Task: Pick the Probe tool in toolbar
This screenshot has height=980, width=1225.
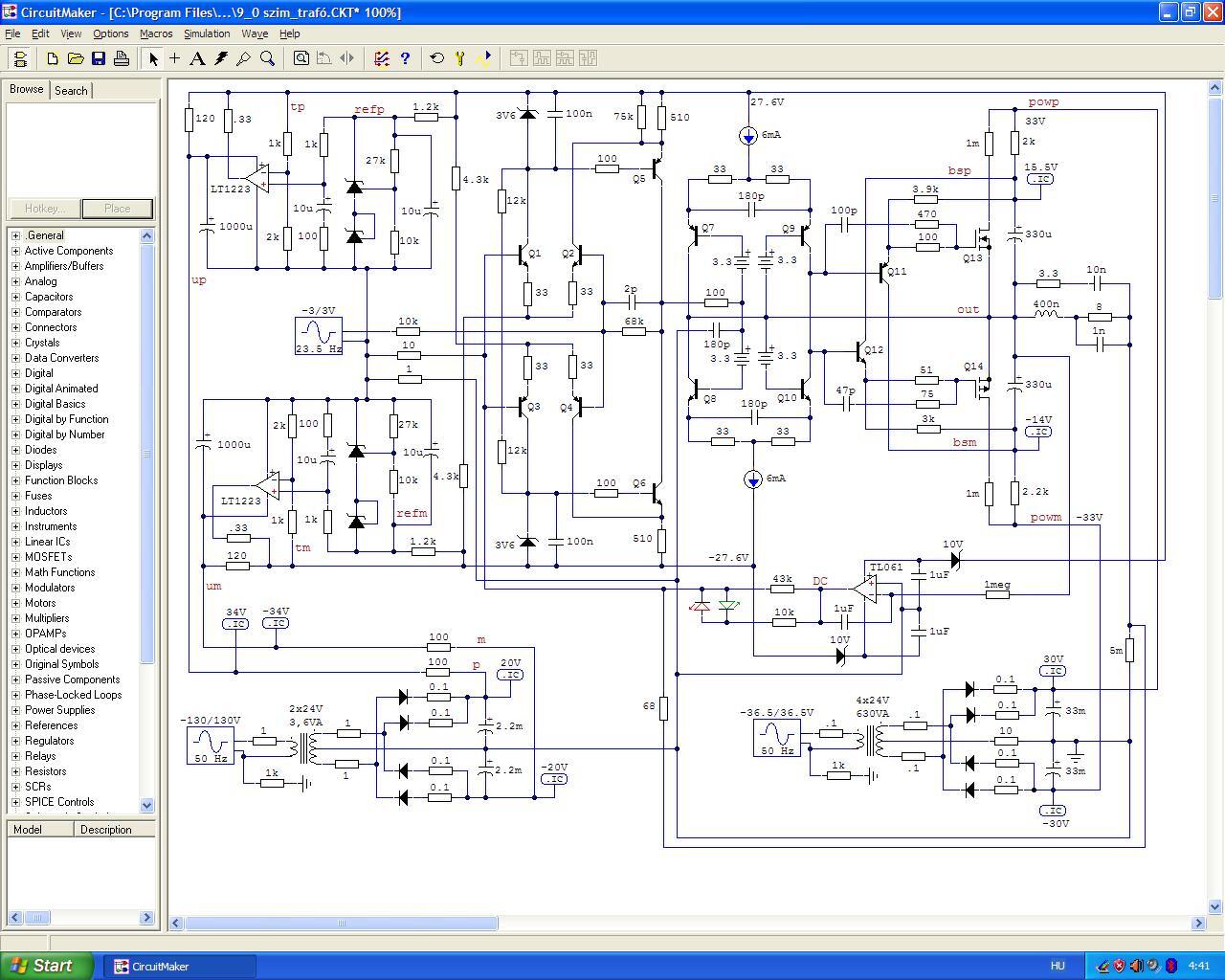Action: coord(244,58)
